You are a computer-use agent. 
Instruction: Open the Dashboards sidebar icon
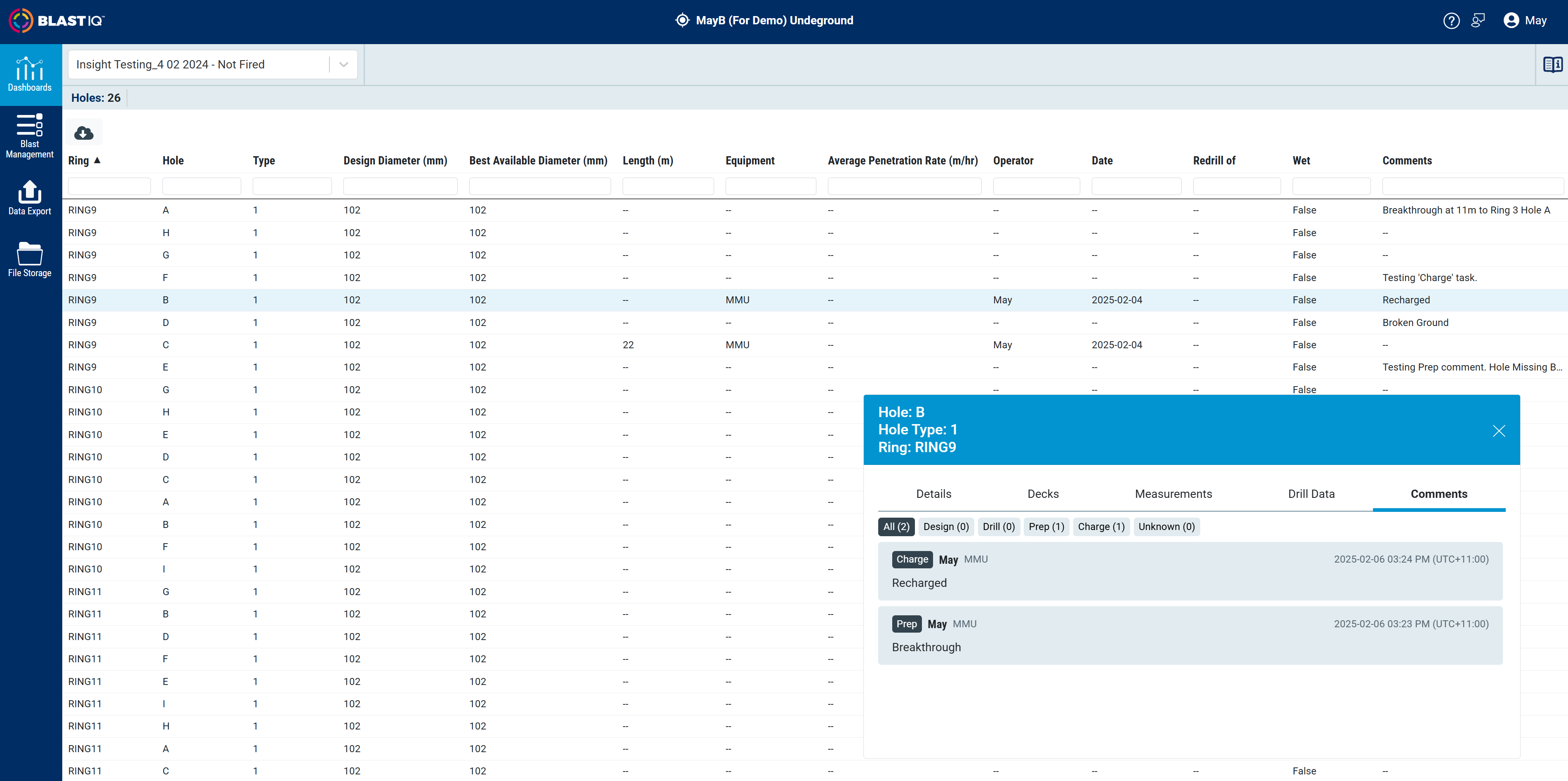[x=30, y=74]
